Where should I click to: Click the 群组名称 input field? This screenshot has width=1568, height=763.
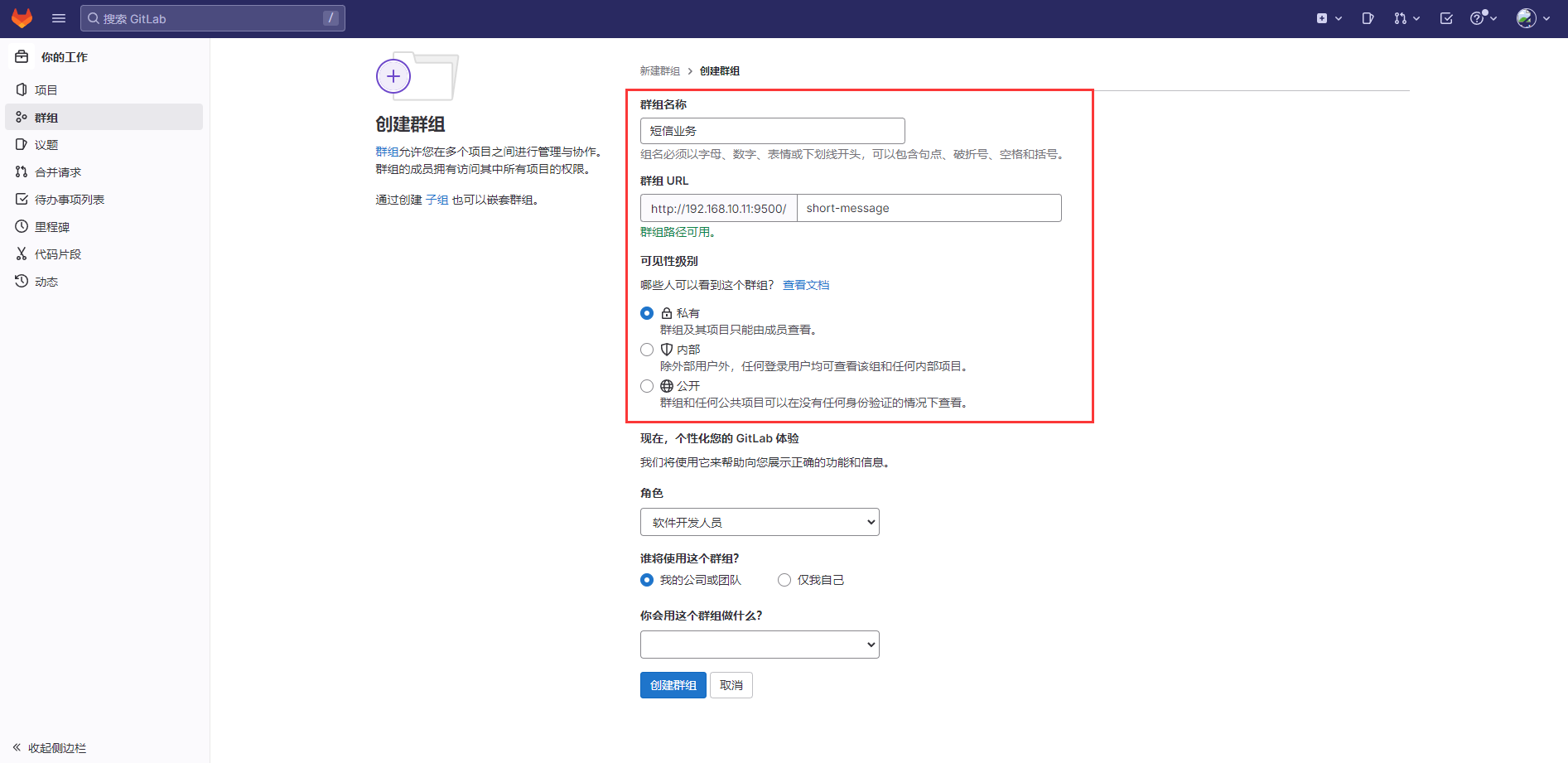click(x=772, y=131)
